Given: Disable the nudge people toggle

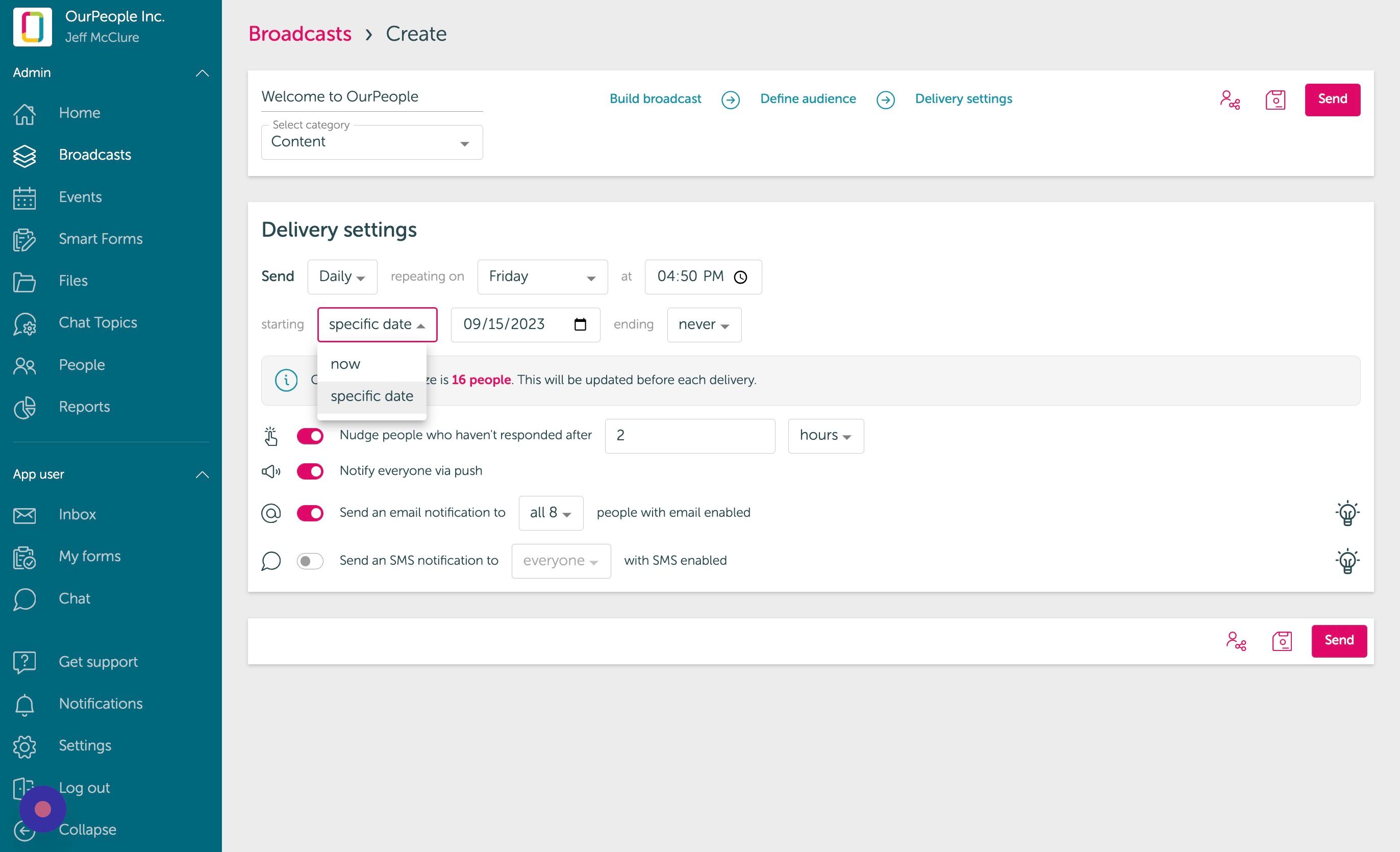Looking at the screenshot, I should pyautogui.click(x=310, y=436).
